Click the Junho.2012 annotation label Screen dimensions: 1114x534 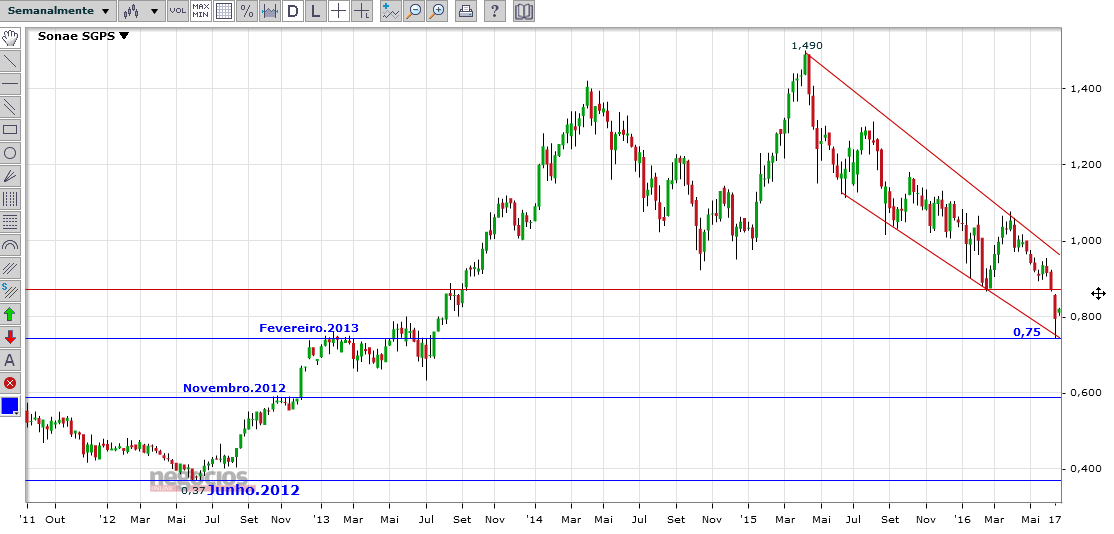(x=254, y=490)
